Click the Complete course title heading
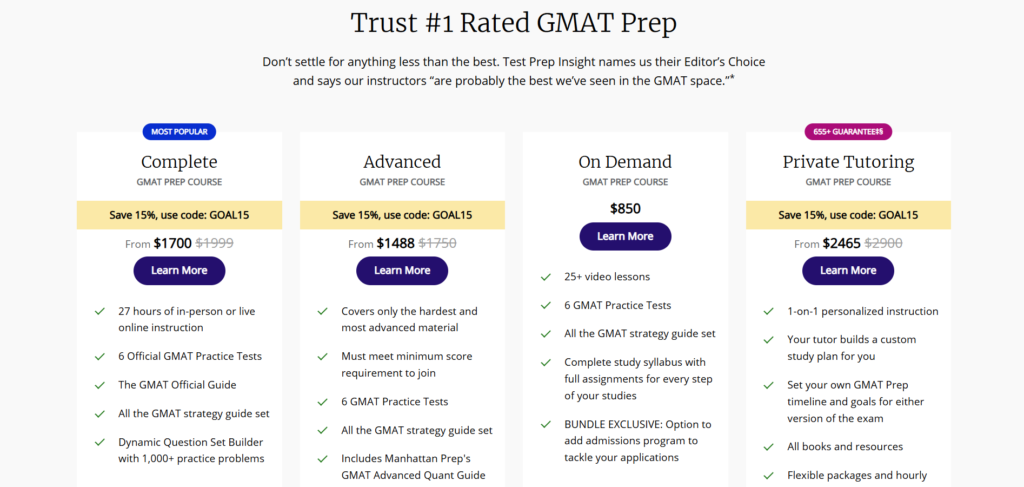 pyautogui.click(x=179, y=162)
